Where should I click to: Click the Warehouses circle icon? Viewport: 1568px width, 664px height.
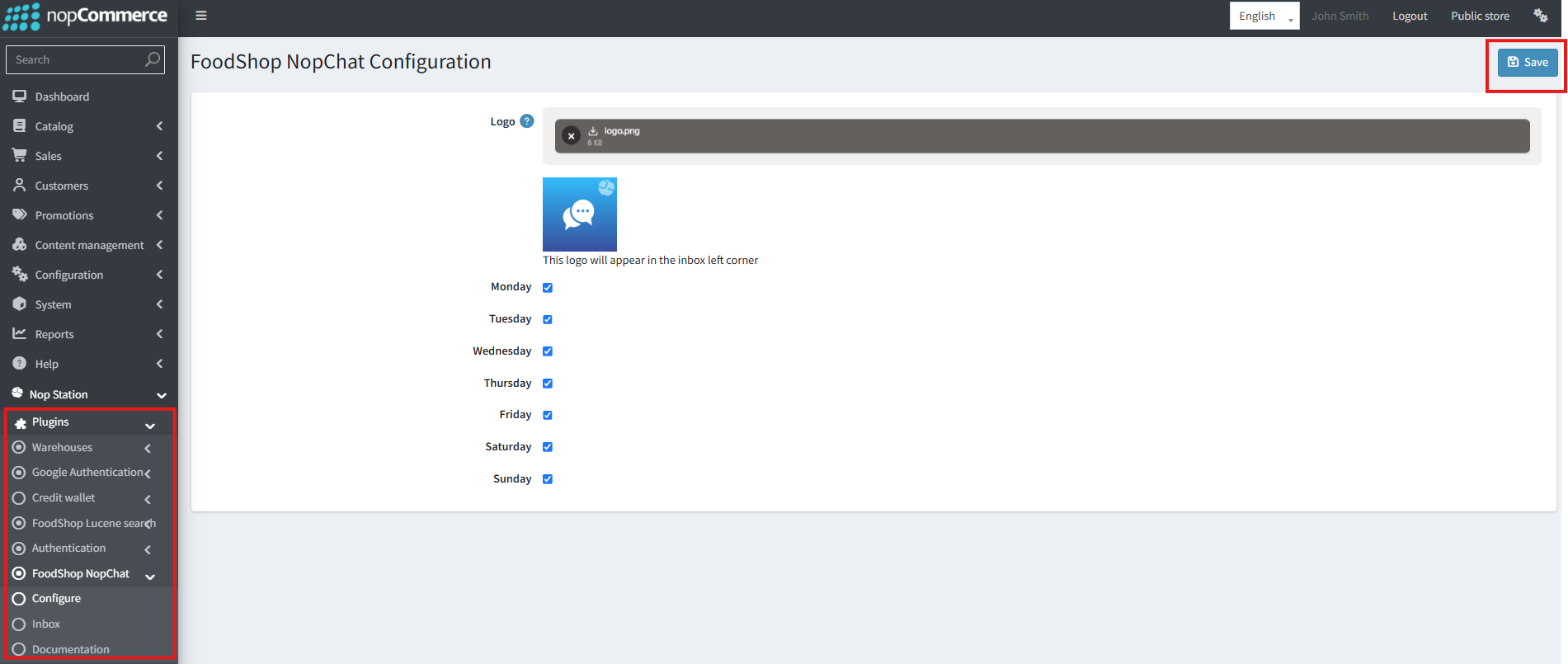(19, 447)
